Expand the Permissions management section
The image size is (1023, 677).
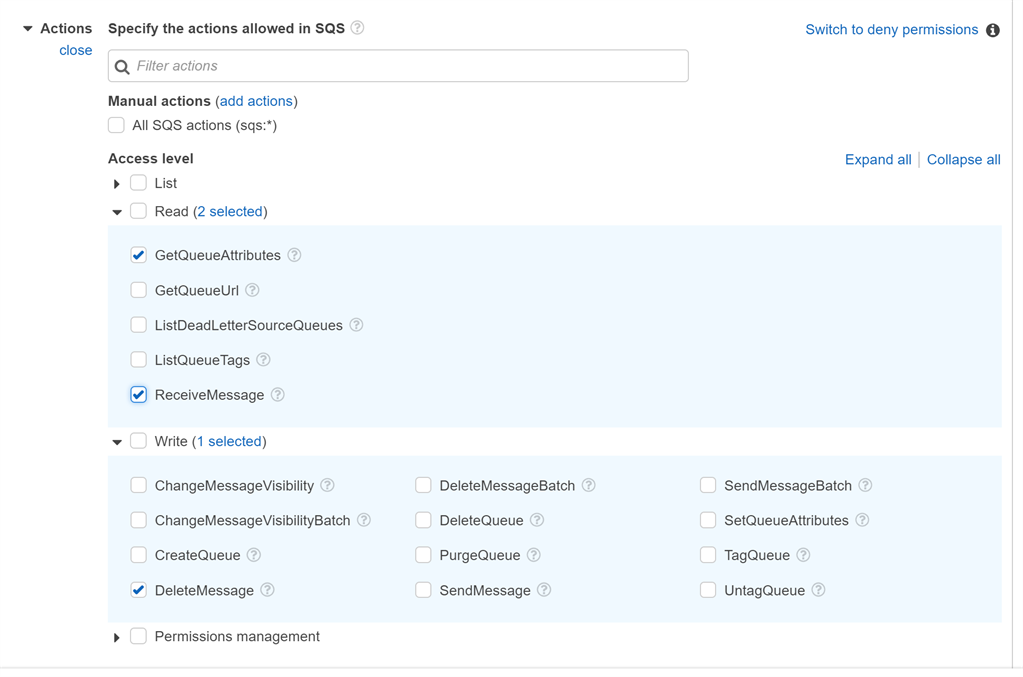pos(116,636)
